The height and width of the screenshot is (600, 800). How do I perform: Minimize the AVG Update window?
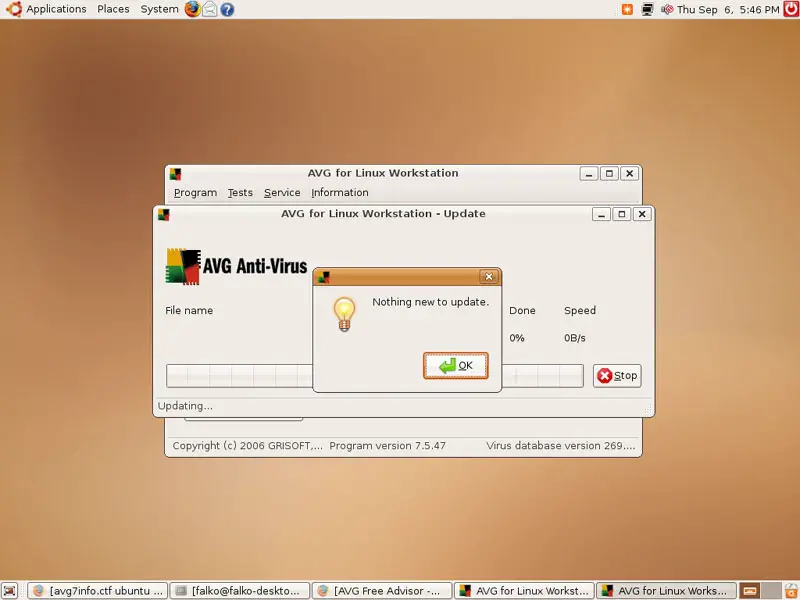pos(601,214)
